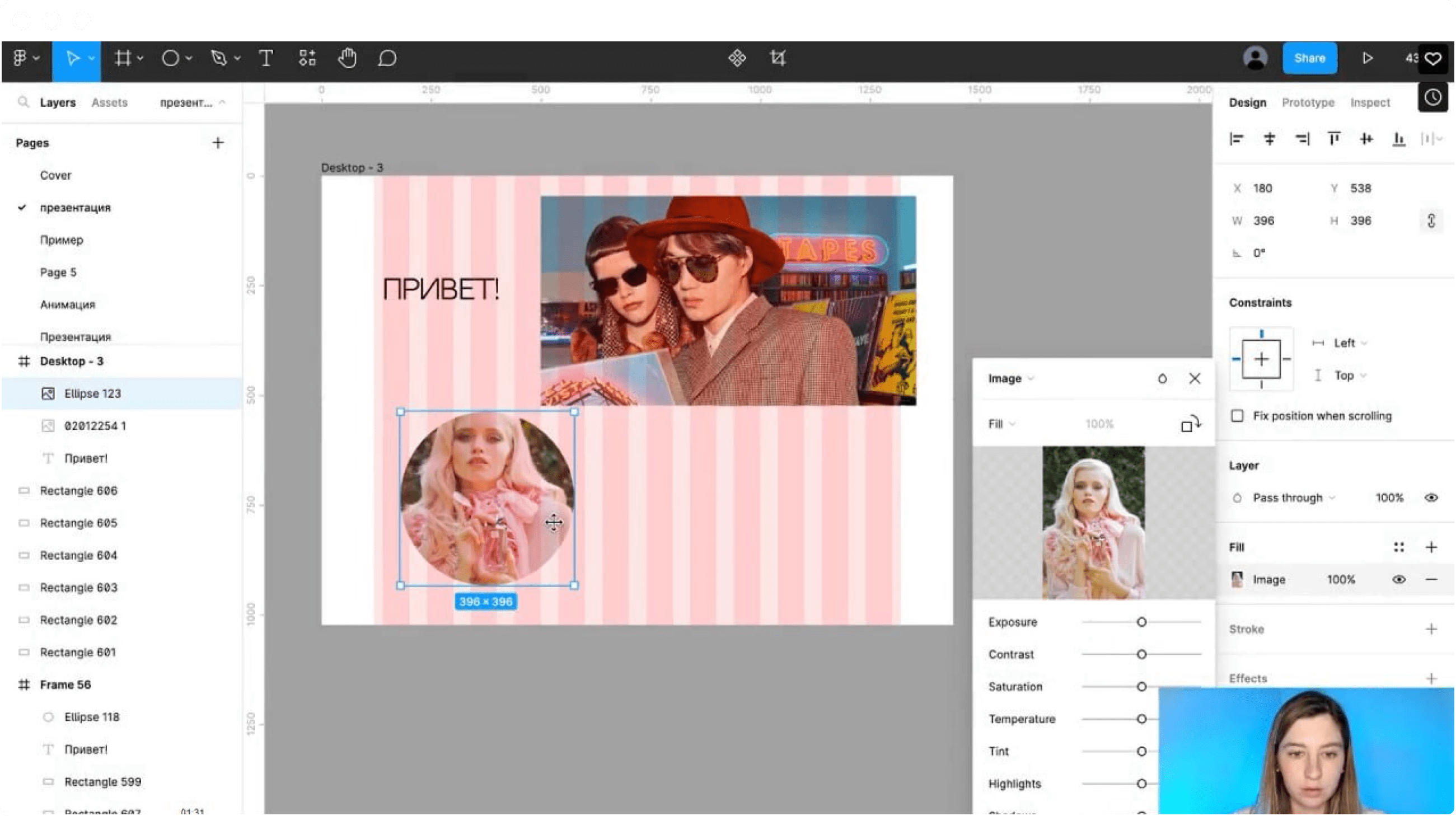Add a new page
This screenshot has height=816, width=1456.
coord(218,143)
